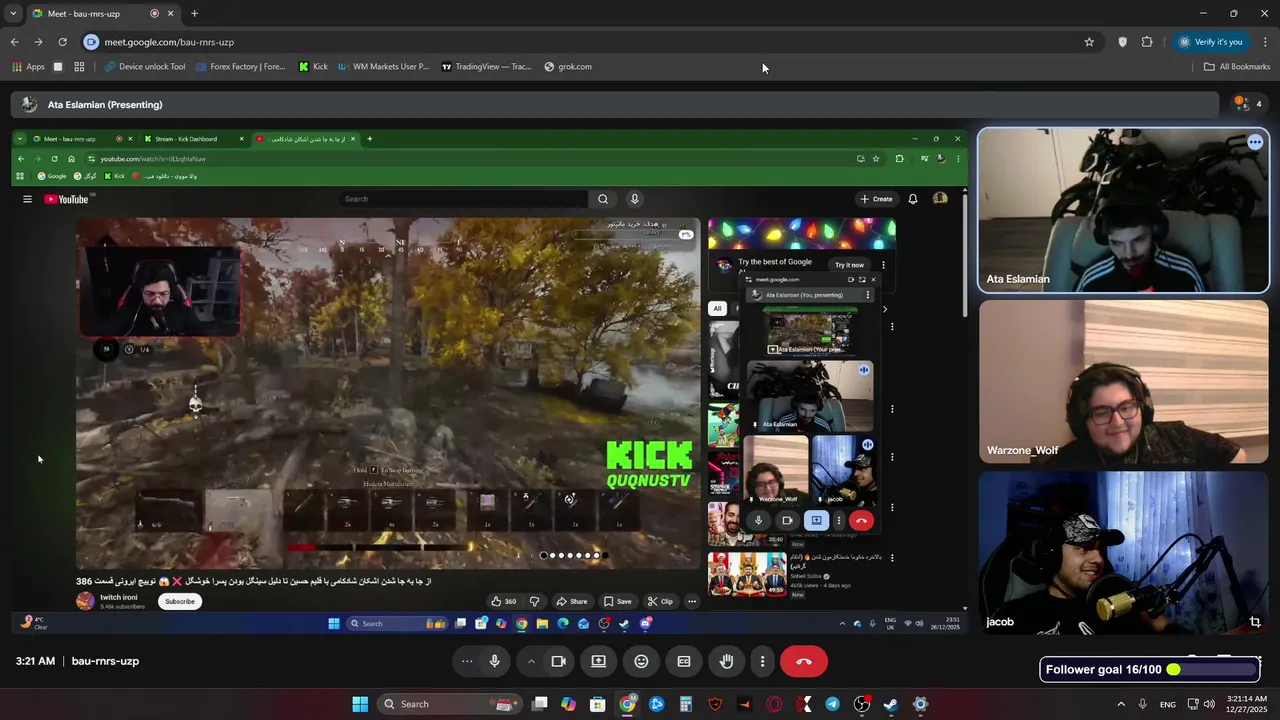Image resolution: width=1280 pixels, height=720 pixels.
Task: Open grok.com bookmark
Action: point(568,67)
